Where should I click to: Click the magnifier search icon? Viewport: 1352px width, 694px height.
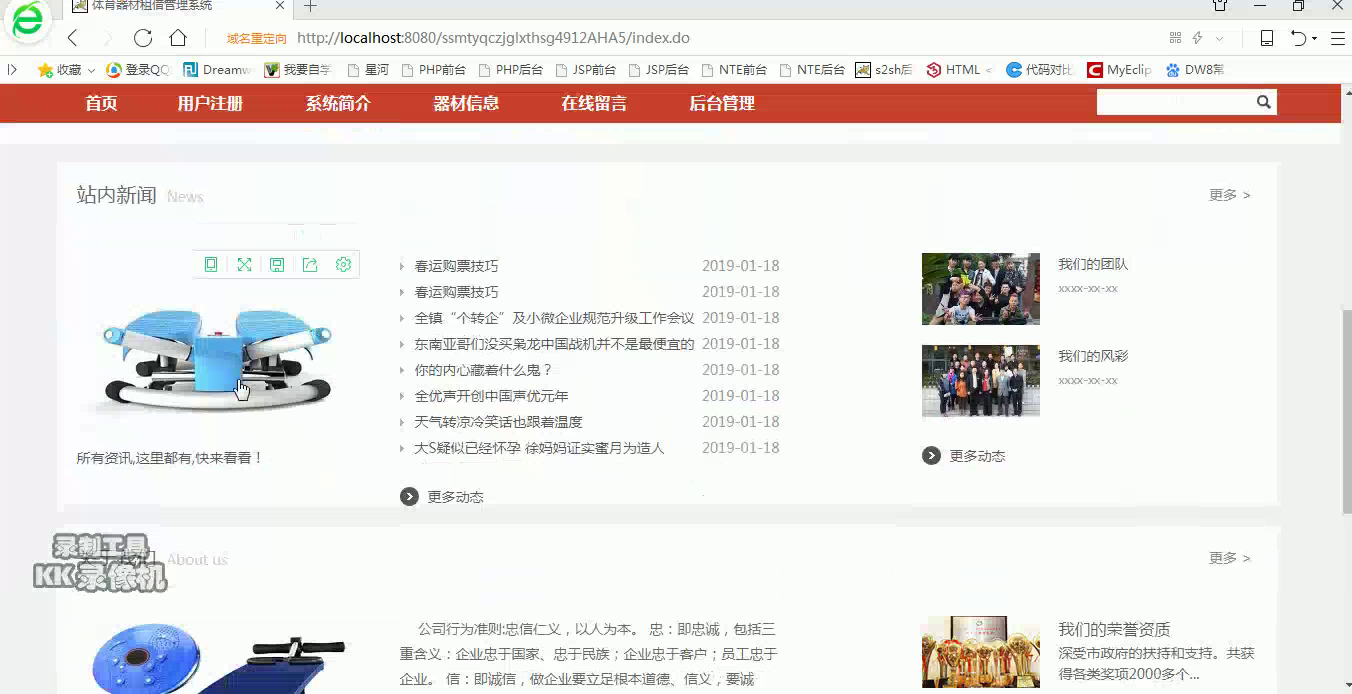pyautogui.click(x=1264, y=102)
